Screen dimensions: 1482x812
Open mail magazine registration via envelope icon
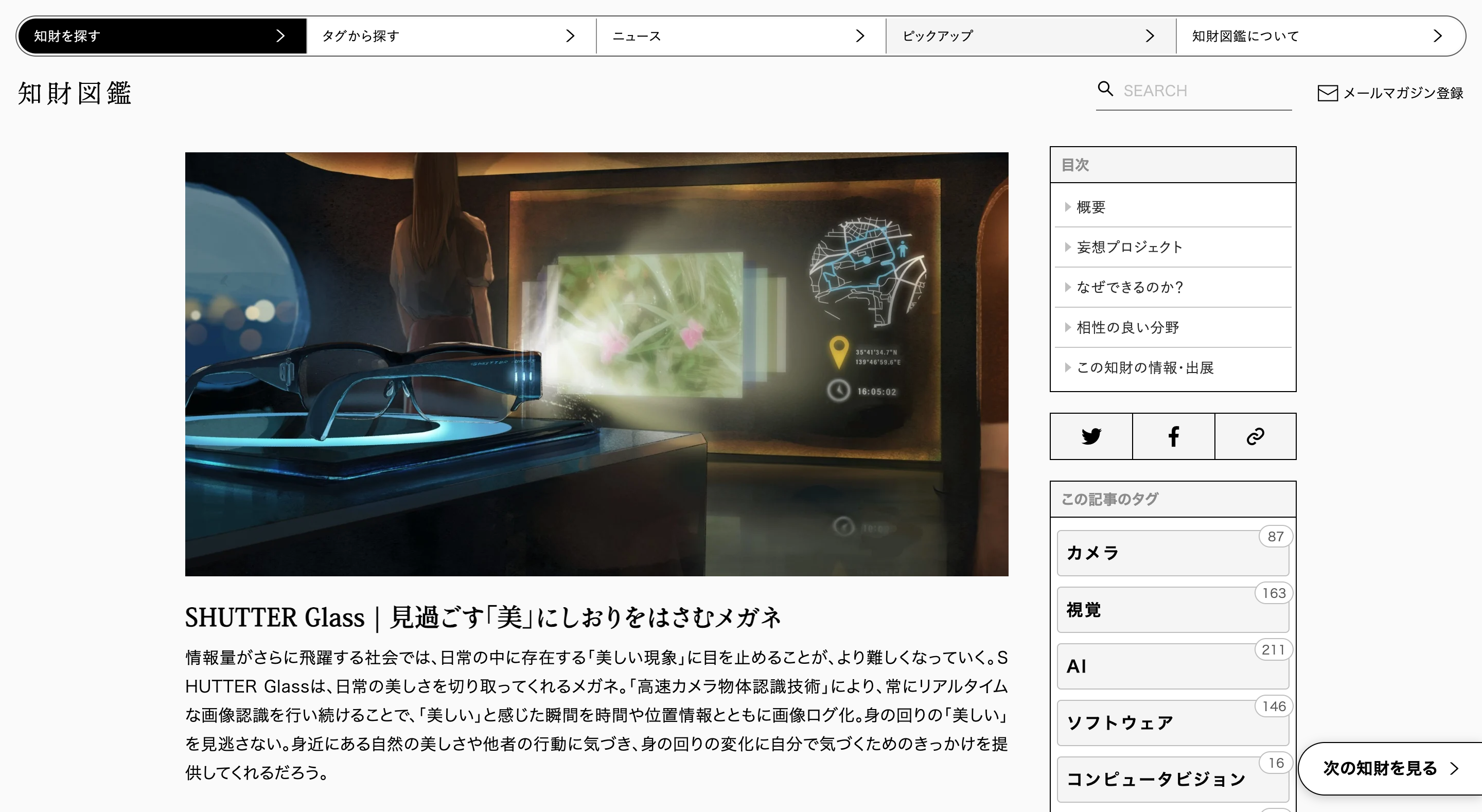point(1328,93)
